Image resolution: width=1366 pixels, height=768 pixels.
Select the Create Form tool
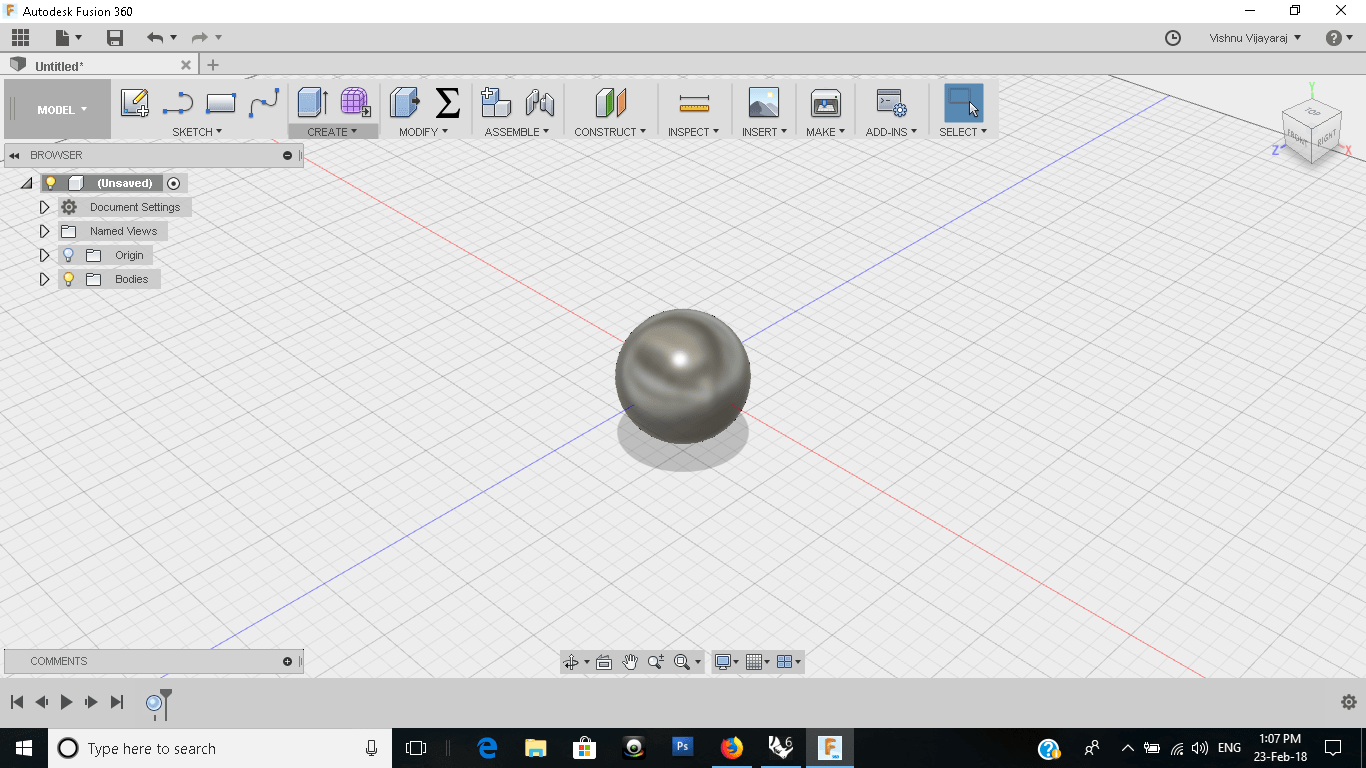point(356,103)
